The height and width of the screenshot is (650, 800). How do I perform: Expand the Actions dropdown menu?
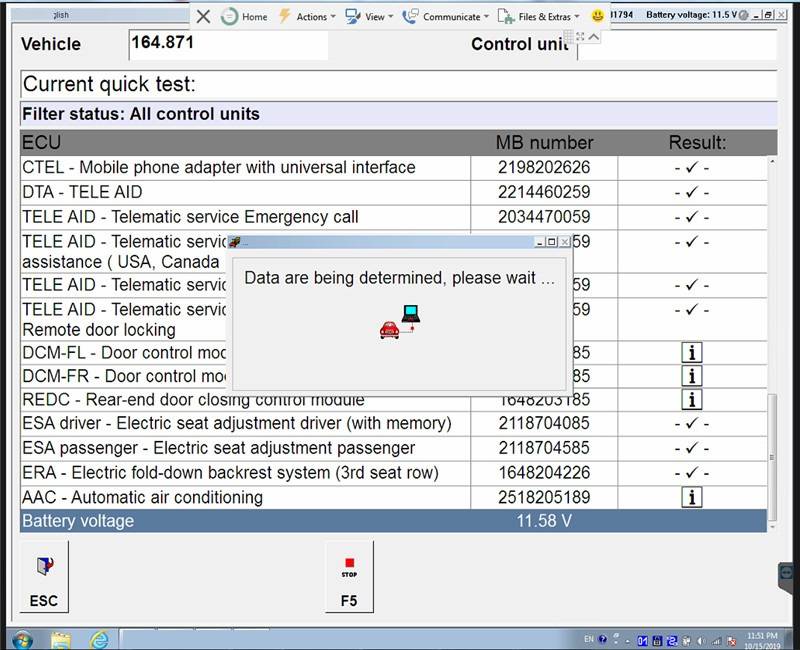[x=305, y=16]
